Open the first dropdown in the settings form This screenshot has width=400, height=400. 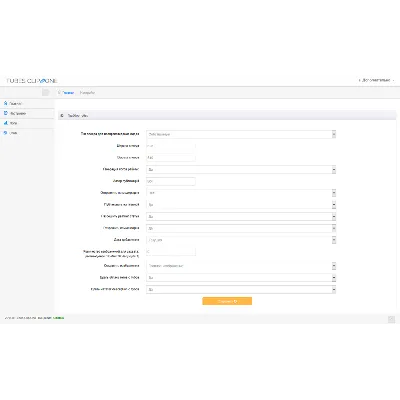pos(241,134)
